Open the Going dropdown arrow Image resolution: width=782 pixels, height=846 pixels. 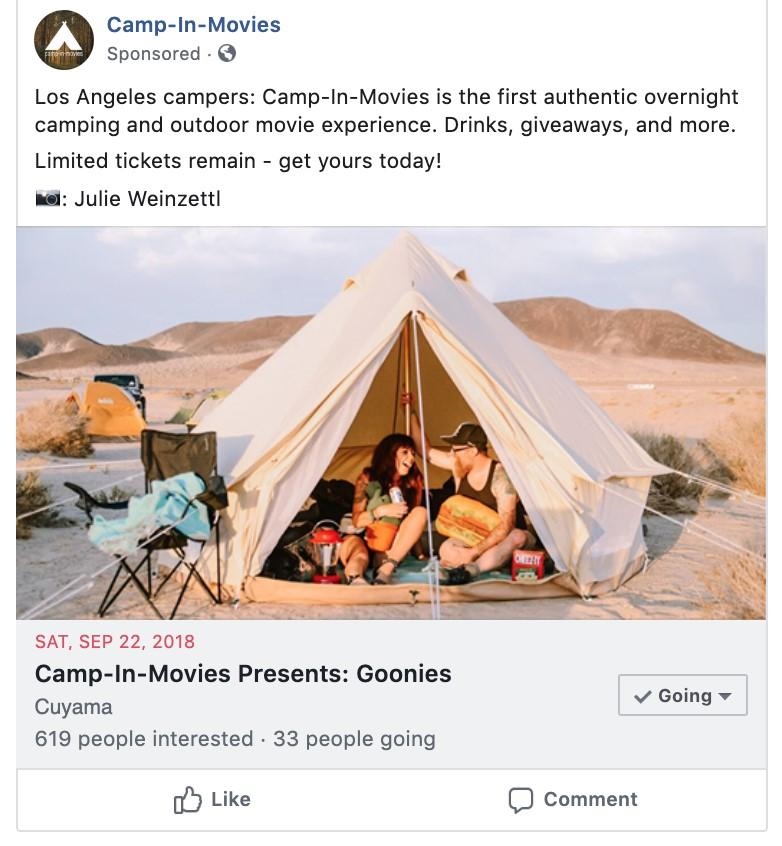[725, 695]
